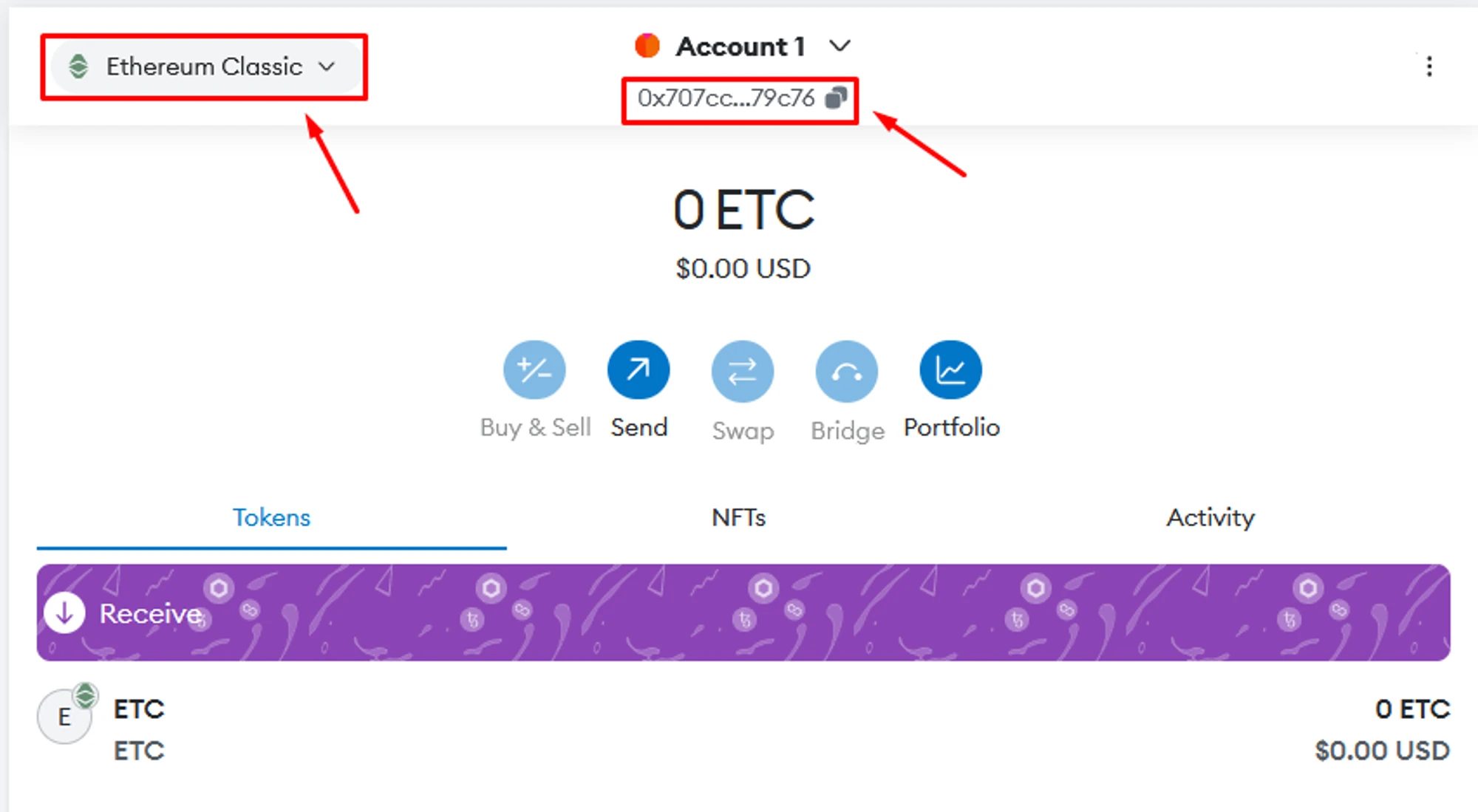Open the Portfolio chart icon
This screenshot has height=812, width=1478.
951,370
